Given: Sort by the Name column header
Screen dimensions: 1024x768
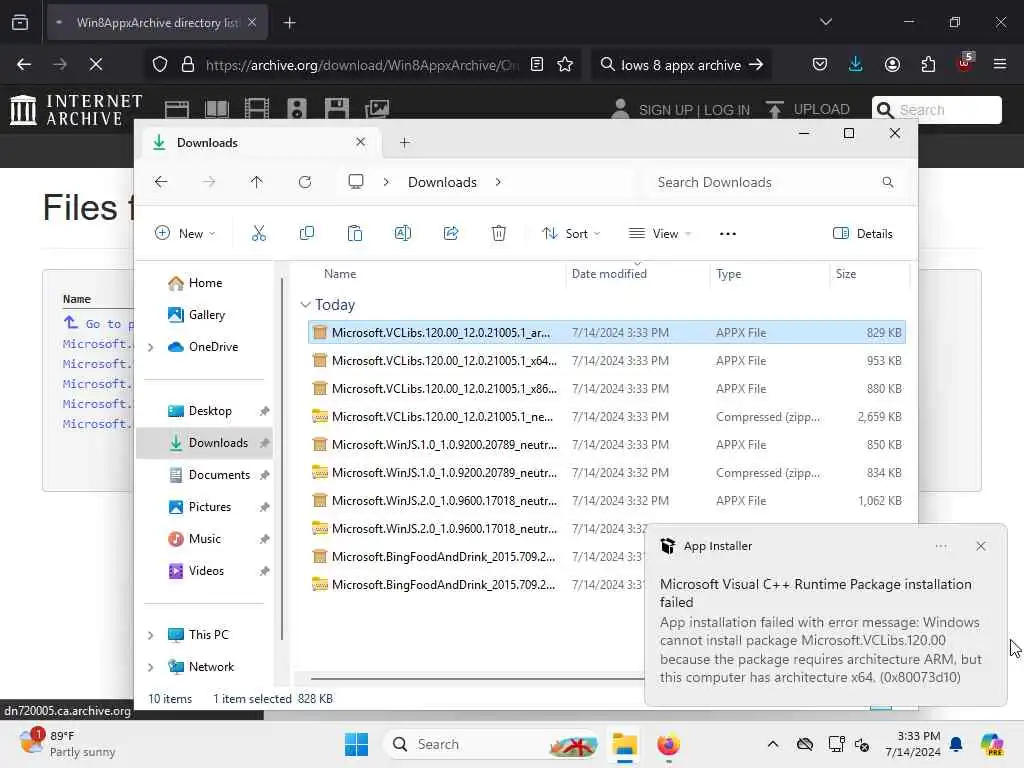Looking at the screenshot, I should [x=340, y=274].
